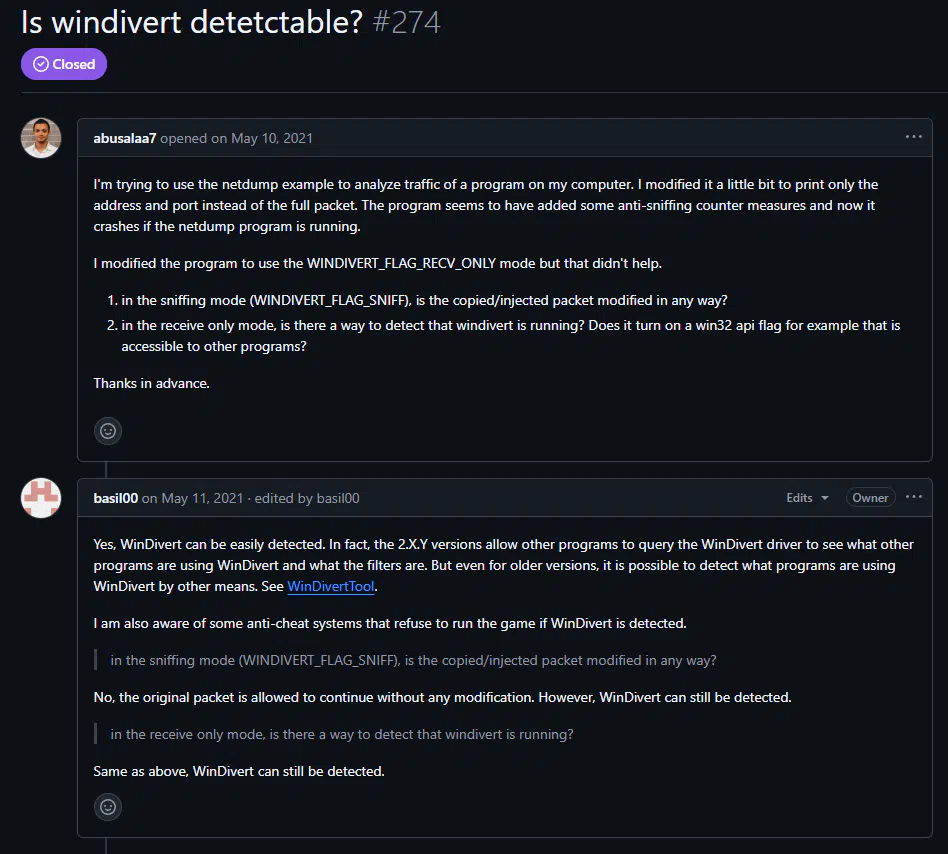Open abusalaa7 username profile link
This screenshot has height=854, width=948.
click(x=125, y=138)
